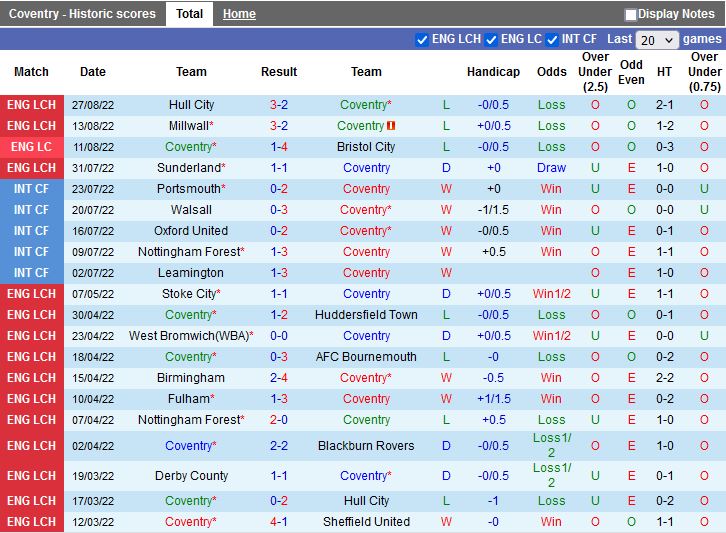The height and width of the screenshot is (533, 726).
Task: Click AFC Bournemouth team name
Action: pos(366,357)
